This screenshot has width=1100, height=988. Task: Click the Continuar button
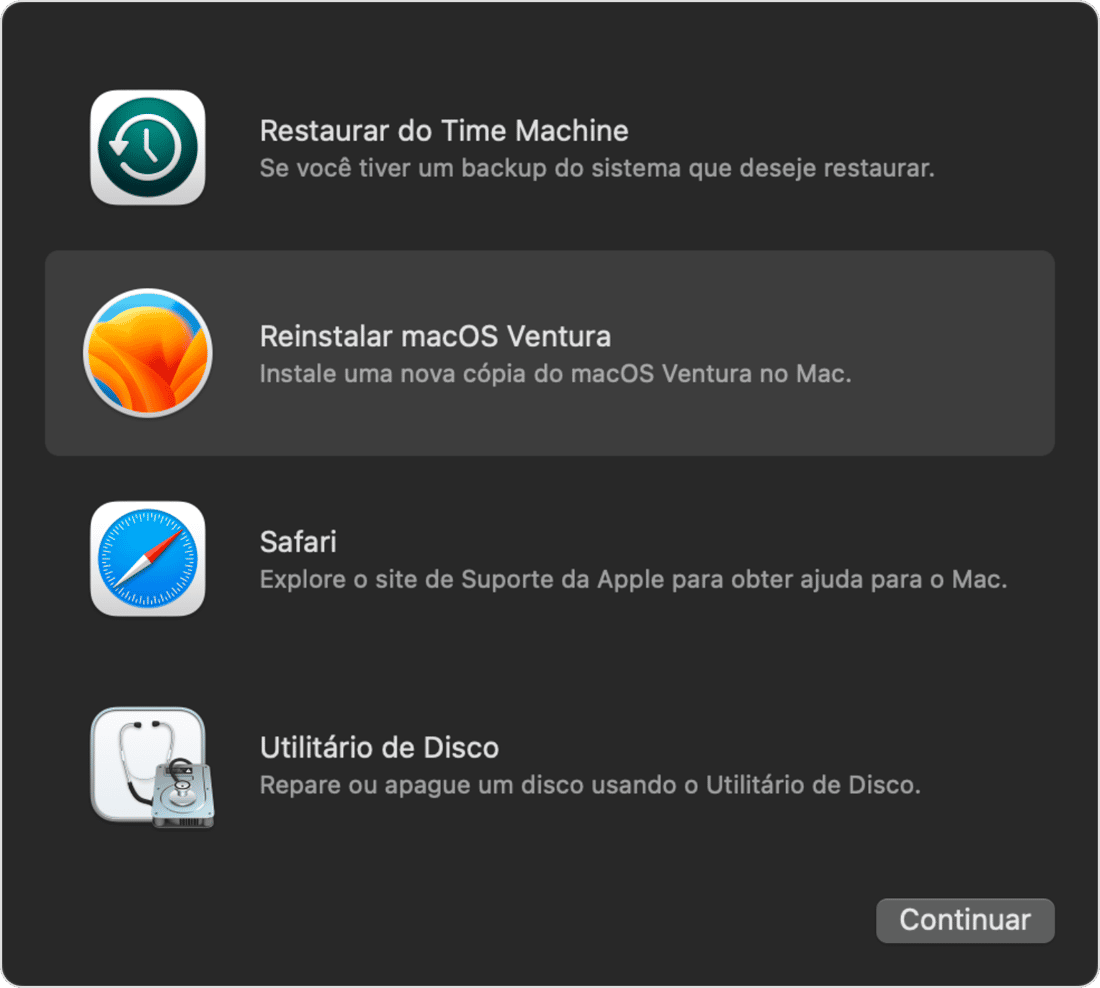coord(965,920)
